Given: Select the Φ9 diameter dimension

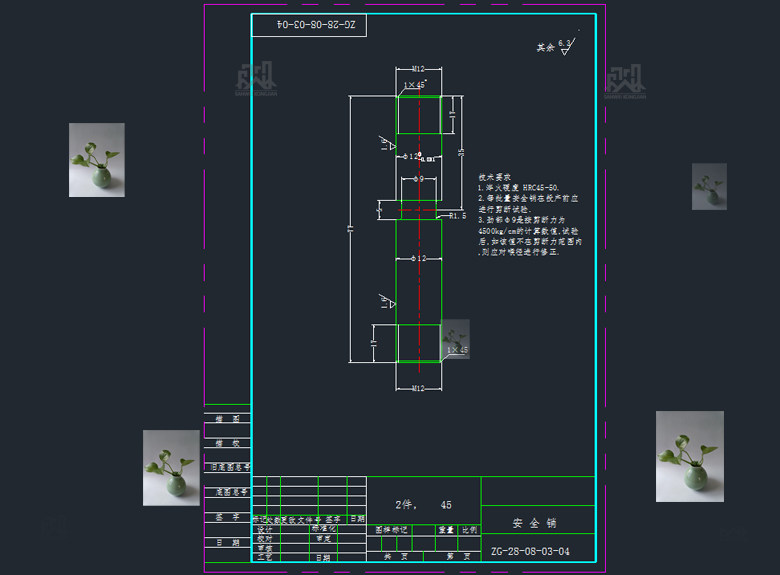Looking at the screenshot, I should click(x=419, y=179).
